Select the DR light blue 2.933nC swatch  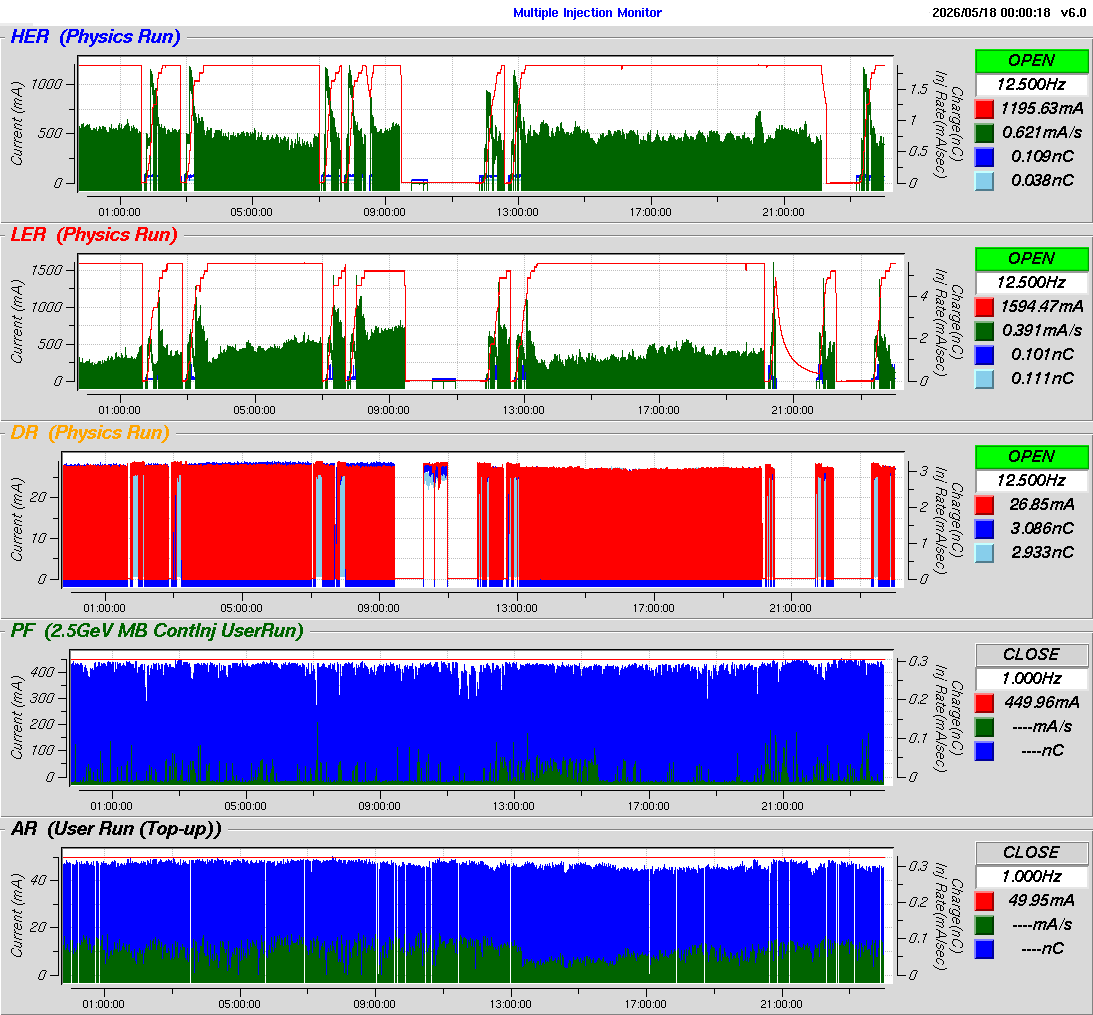pyautogui.click(x=984, y=553)
